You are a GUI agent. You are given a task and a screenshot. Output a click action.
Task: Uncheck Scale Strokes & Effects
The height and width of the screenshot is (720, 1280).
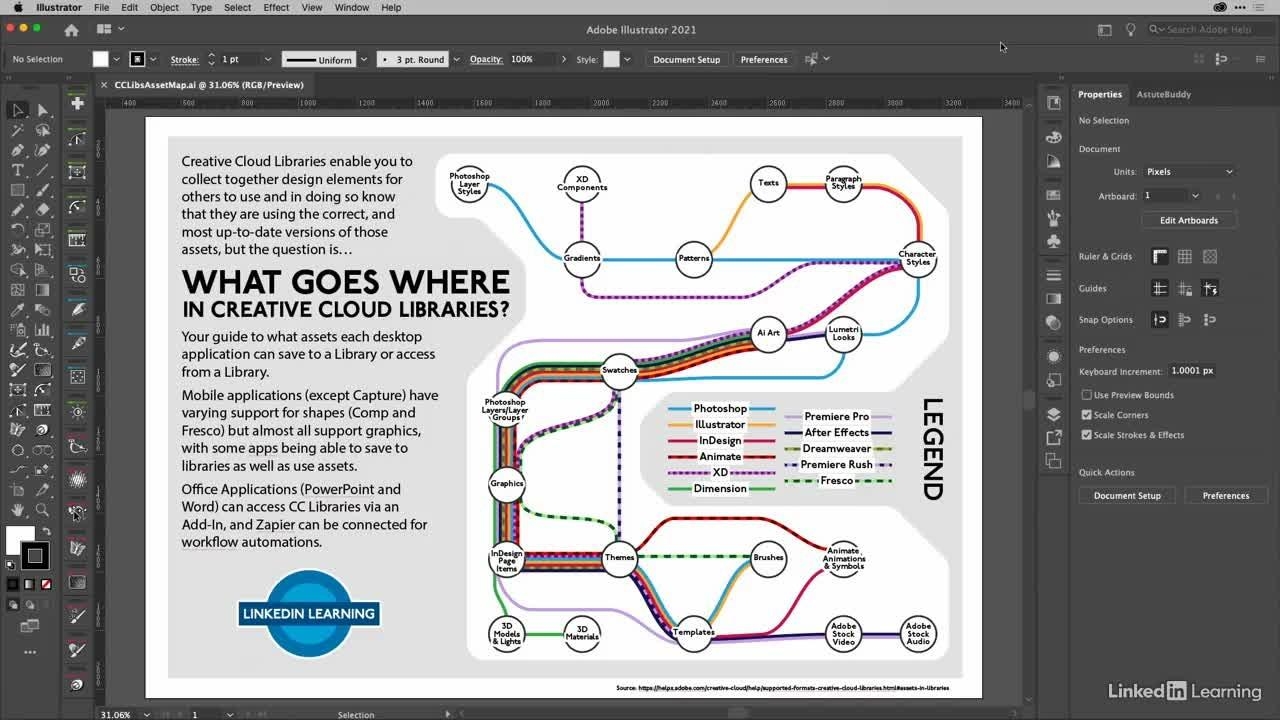(1086, 435)
